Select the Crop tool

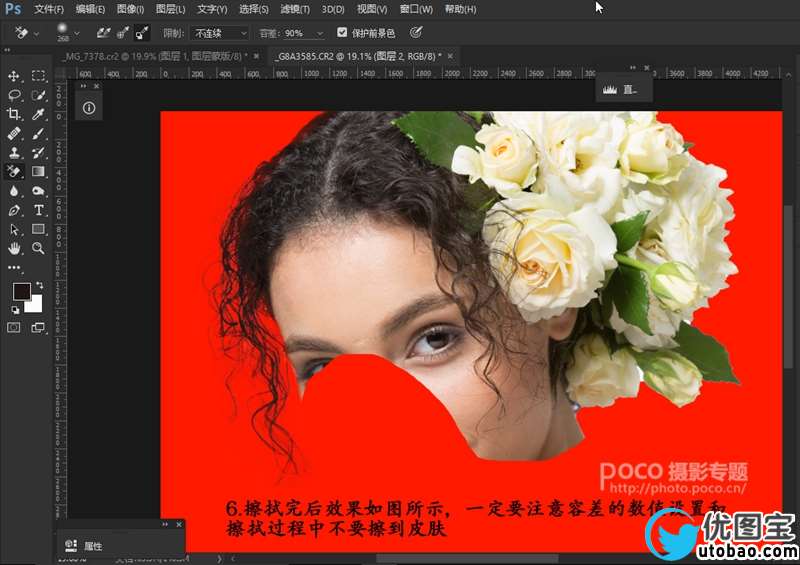click(14, 114)
